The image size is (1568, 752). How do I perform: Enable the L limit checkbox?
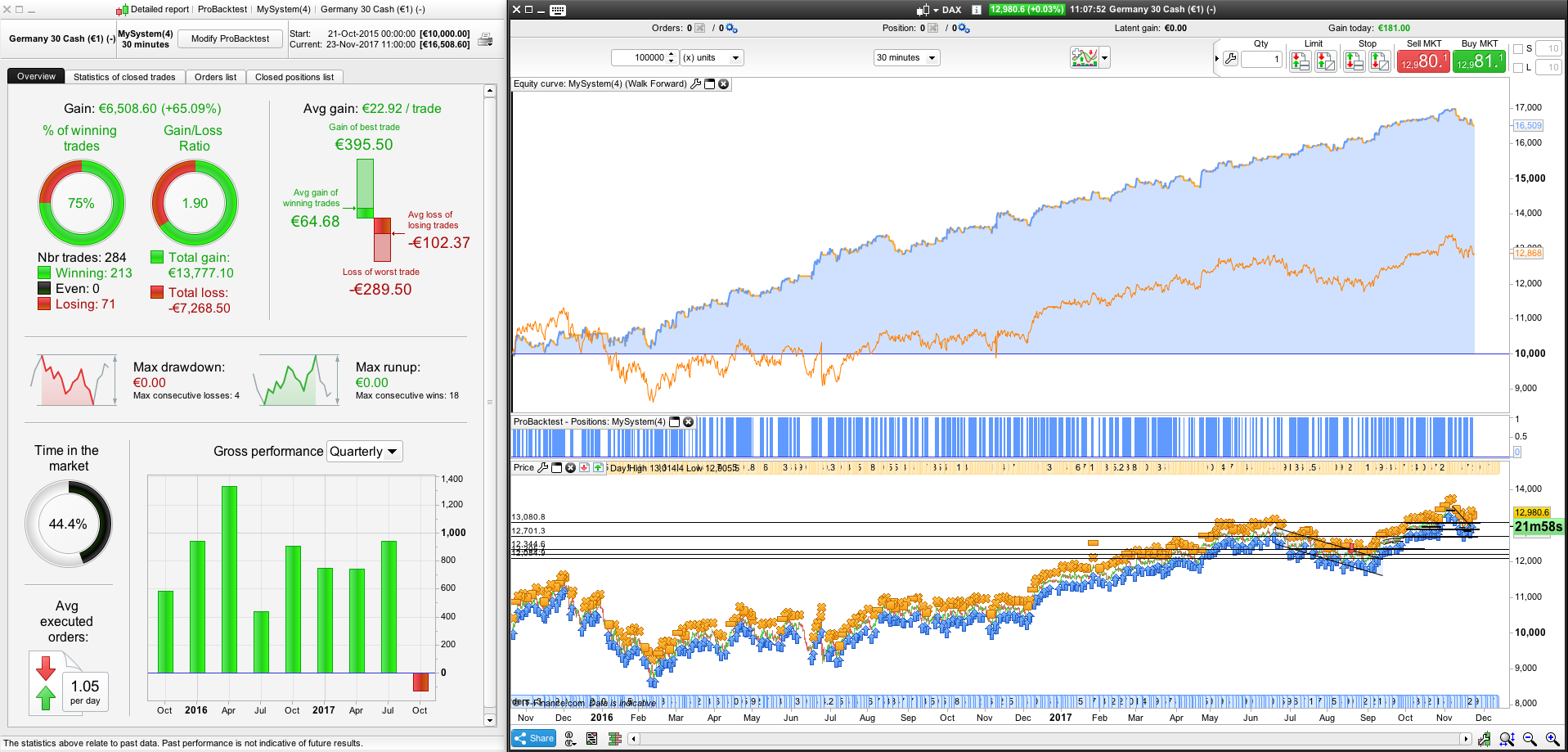click(x=1518, y=68)
